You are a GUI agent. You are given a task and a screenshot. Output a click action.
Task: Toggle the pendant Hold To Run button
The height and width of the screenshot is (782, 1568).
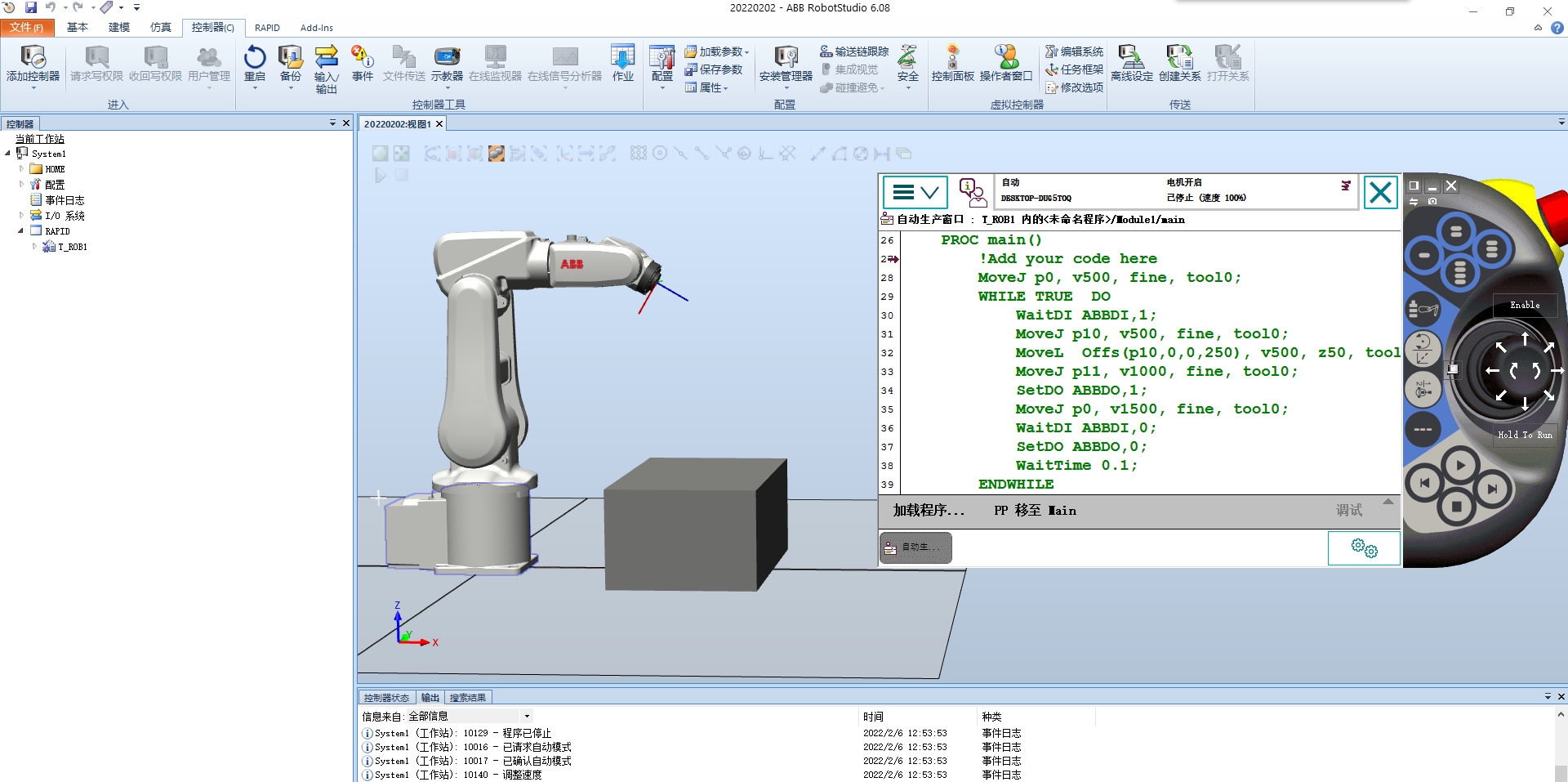[1525, 435]
